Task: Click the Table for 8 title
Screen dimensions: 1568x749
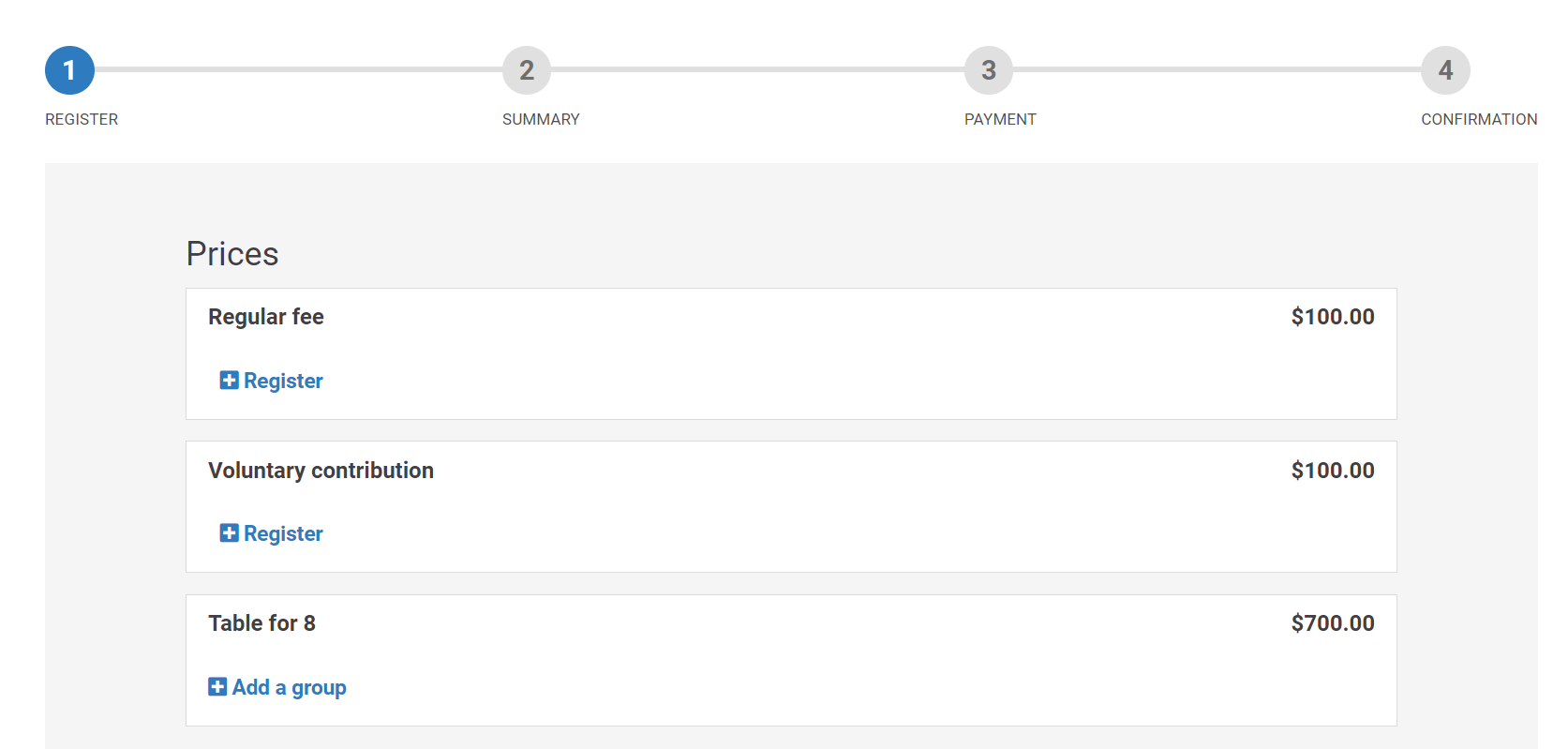Action: [x=261, y=623]
